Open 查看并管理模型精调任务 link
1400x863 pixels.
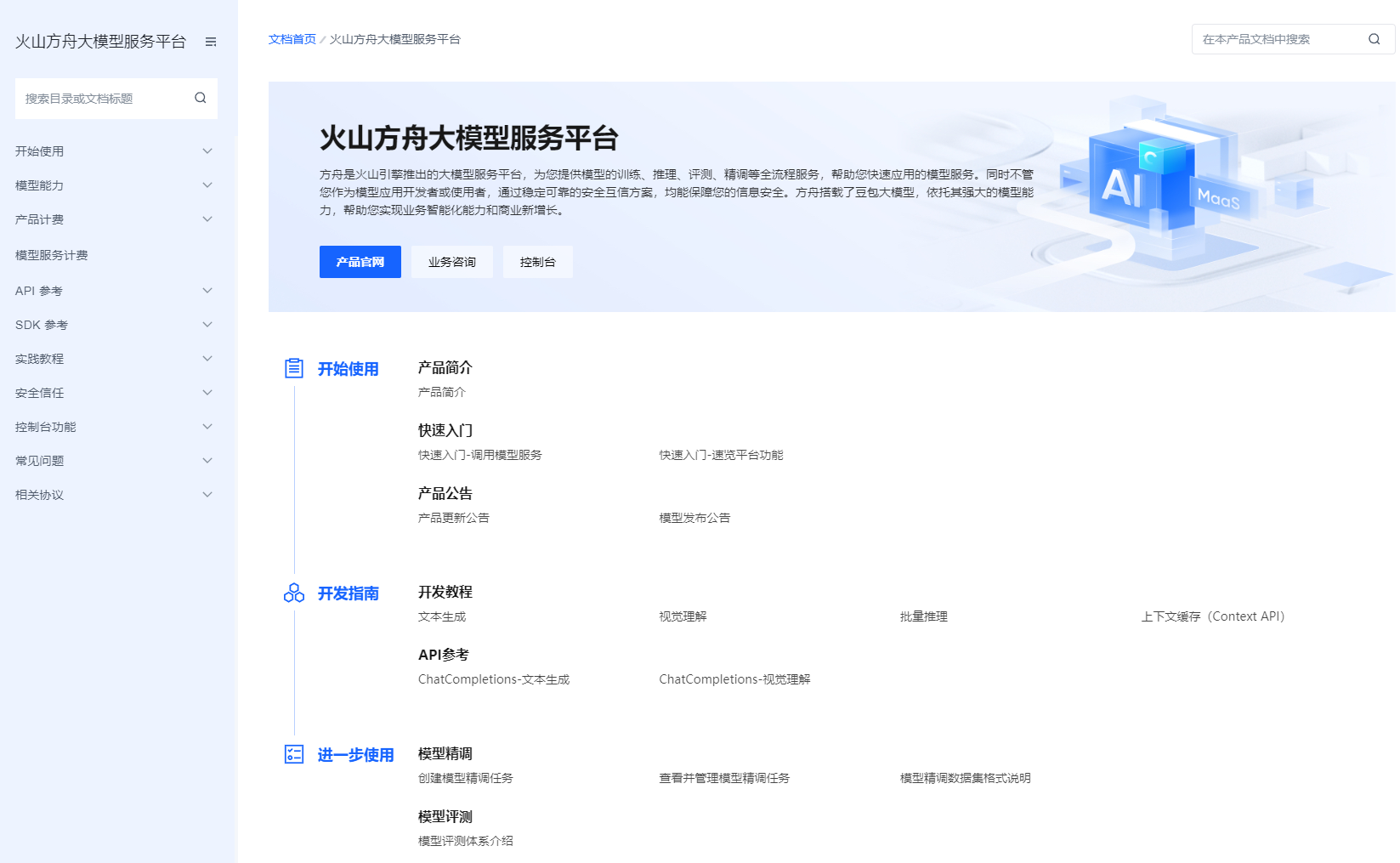pyautogui.click(x=725, y=778)
